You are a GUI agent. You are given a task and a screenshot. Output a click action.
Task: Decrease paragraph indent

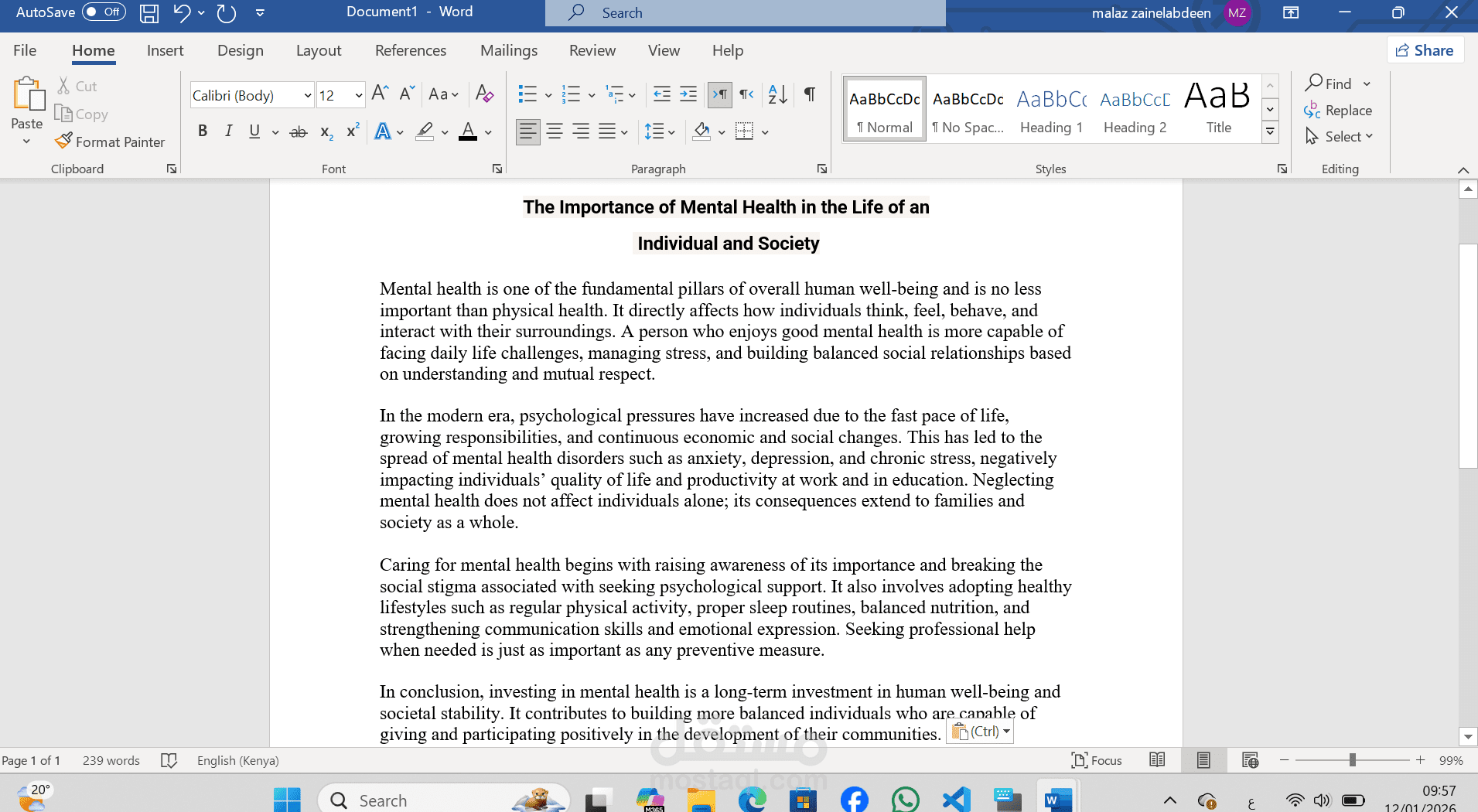[x=662, y=94]
